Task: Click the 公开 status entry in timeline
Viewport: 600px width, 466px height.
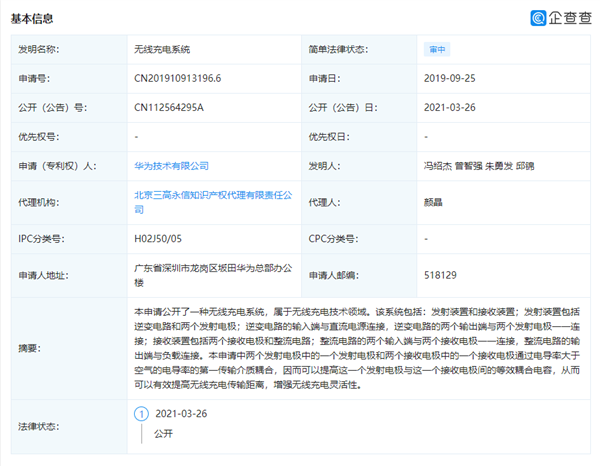Action: (162, 435)
